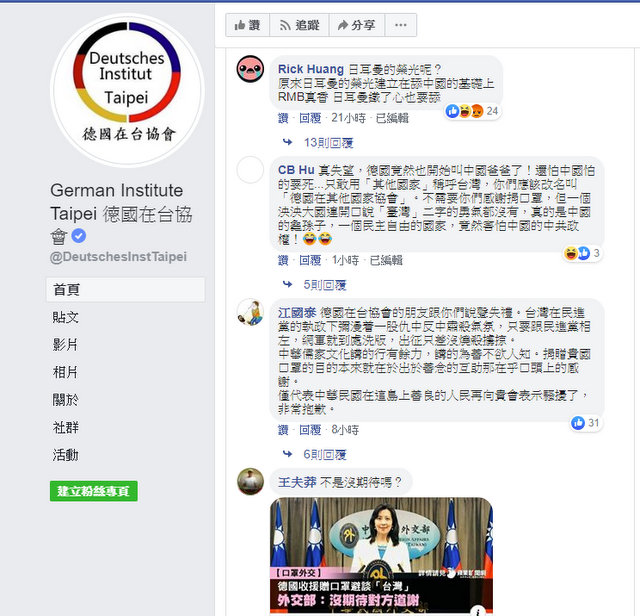This screenshot has width=640, height=616.
Task: Go to 貼文 section in sidebar
Action: 65,317
